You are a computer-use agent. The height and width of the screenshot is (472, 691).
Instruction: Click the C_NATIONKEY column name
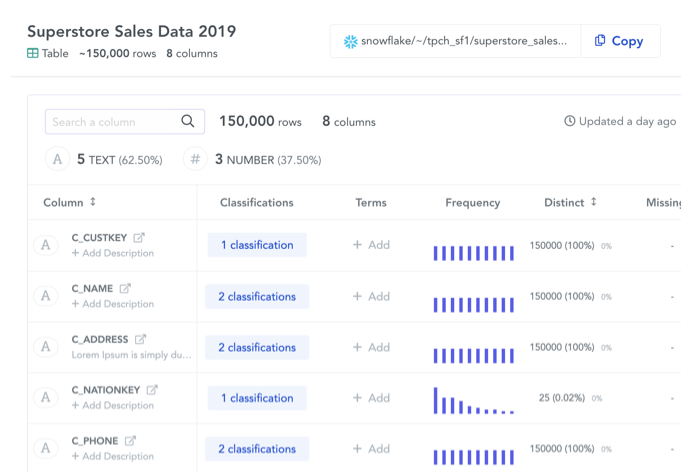point(106,390)
